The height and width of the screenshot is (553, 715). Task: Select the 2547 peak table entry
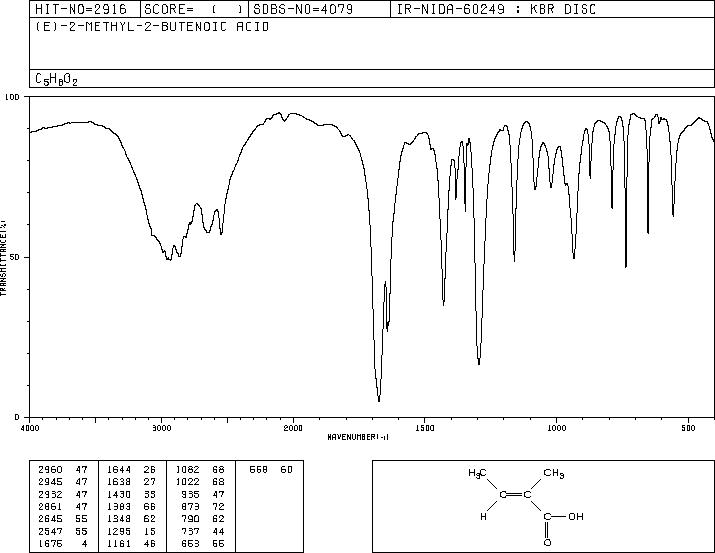tap(63, 531)
